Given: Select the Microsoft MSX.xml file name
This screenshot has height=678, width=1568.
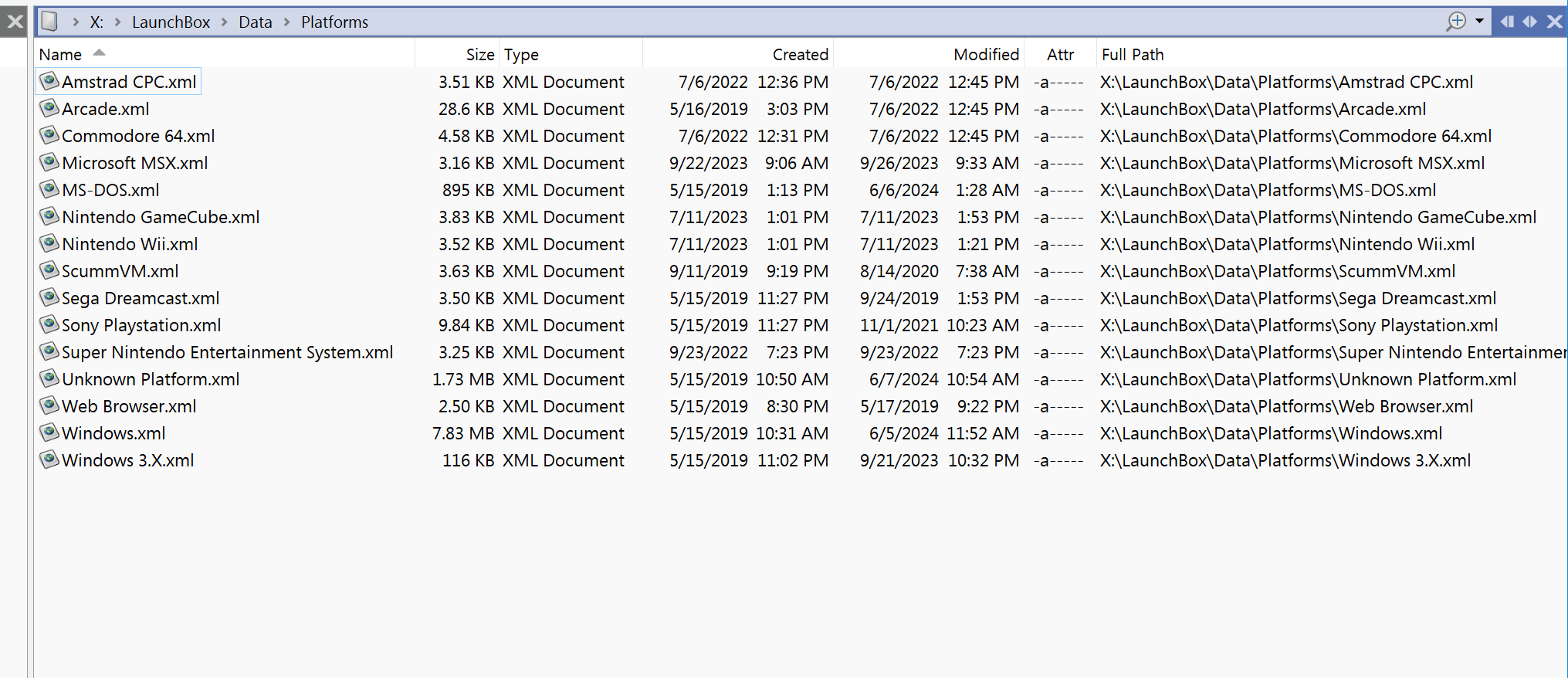Looking at the screenshot, I should tap(135, 163).
